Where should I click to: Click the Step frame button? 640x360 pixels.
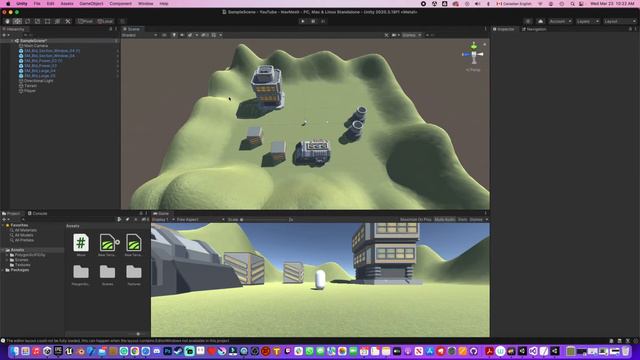(323, 21)
